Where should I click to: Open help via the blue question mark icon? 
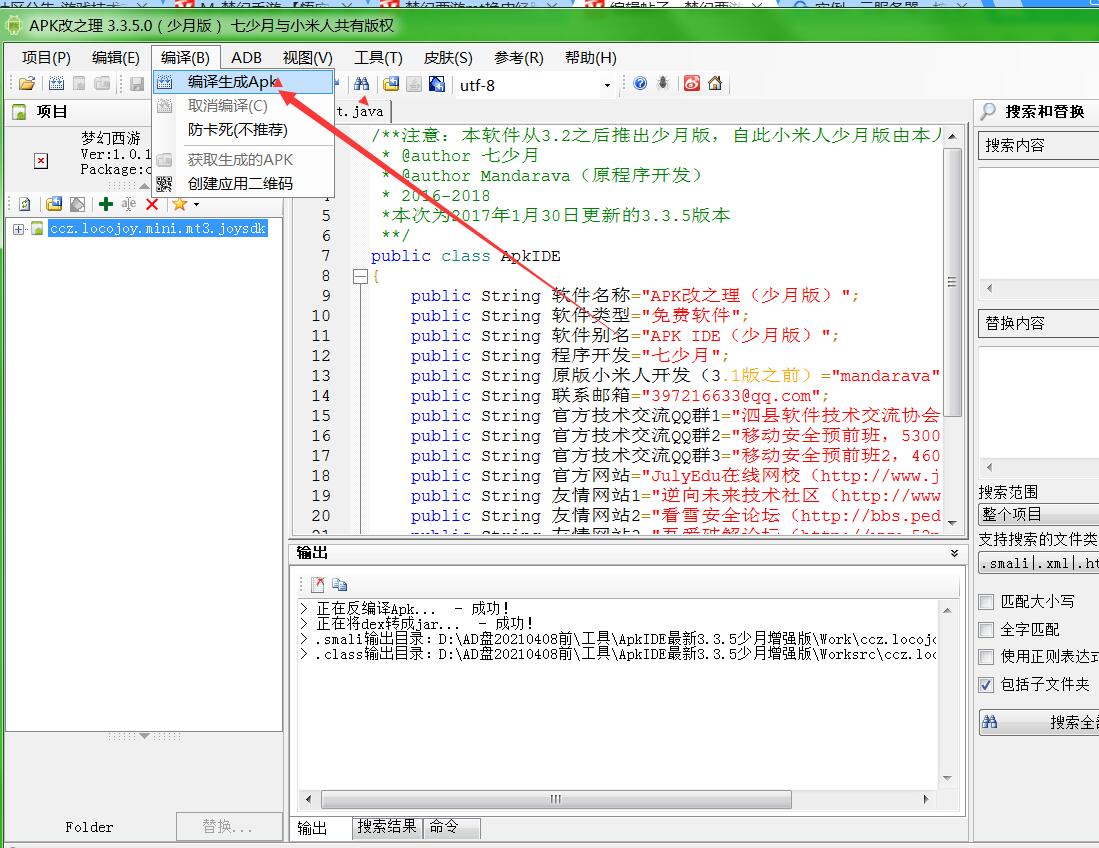[x=640, y=84]
